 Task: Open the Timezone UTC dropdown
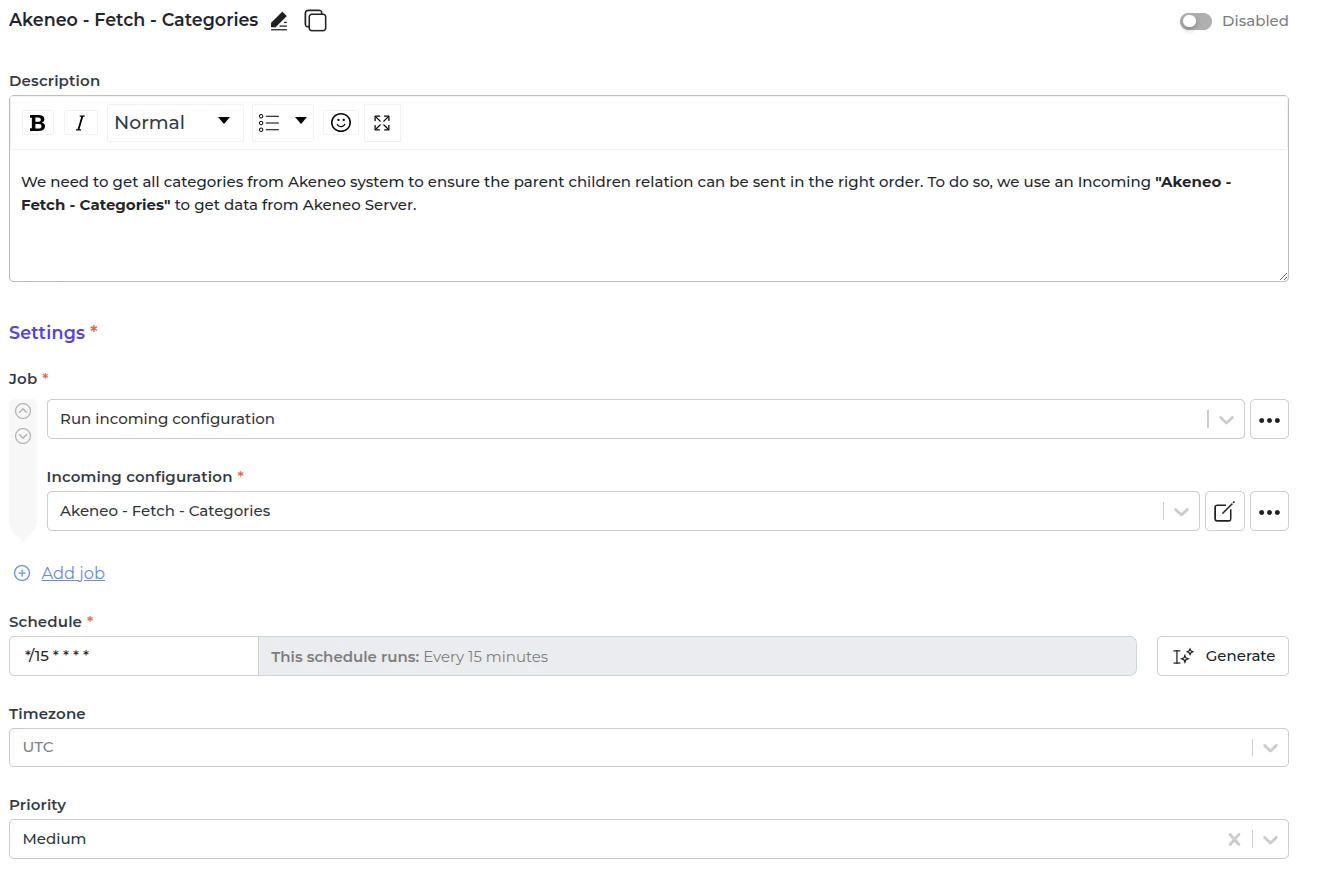(648, 747)
